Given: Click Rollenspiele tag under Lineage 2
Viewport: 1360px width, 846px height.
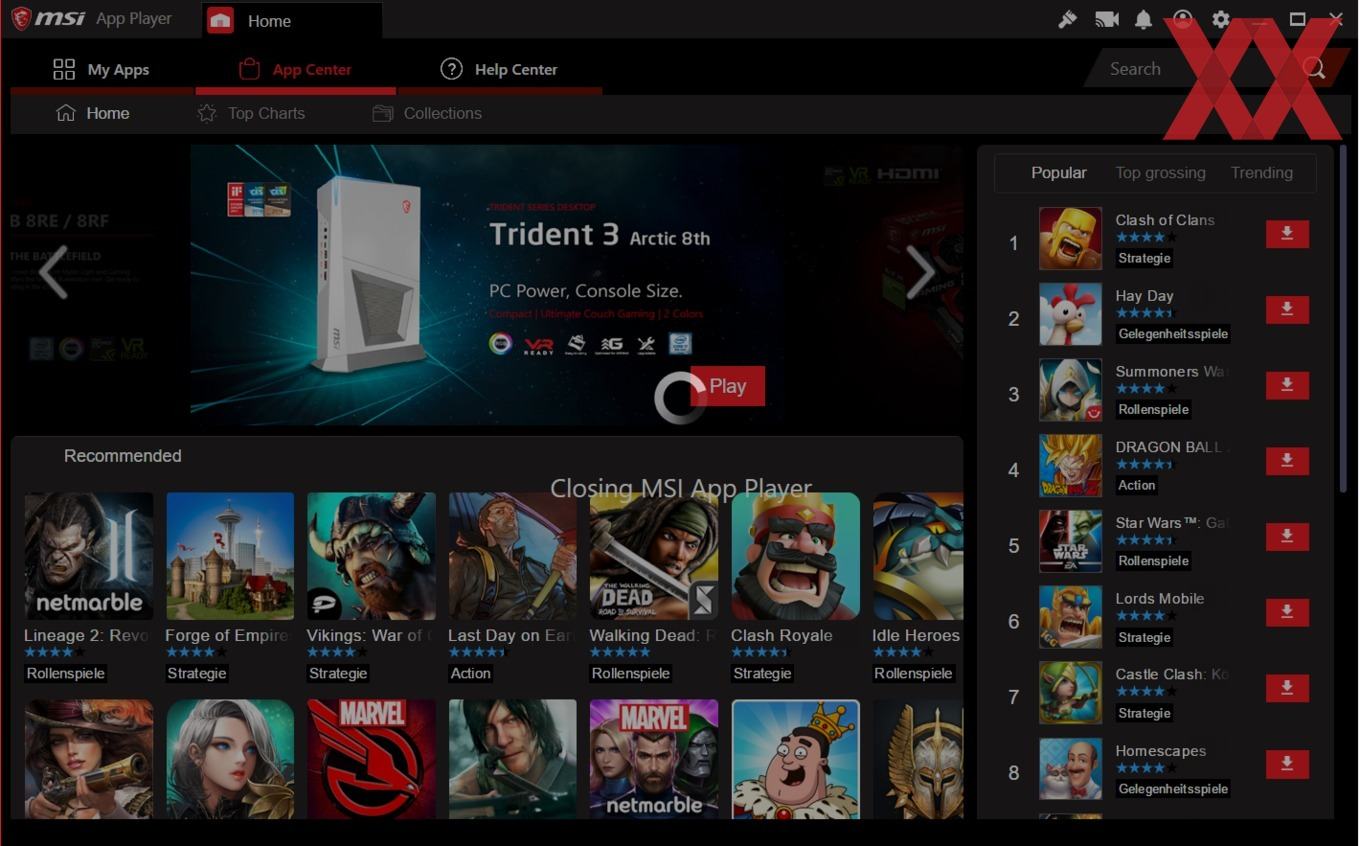Looking at the screenshot, I should tap(65, 673).
